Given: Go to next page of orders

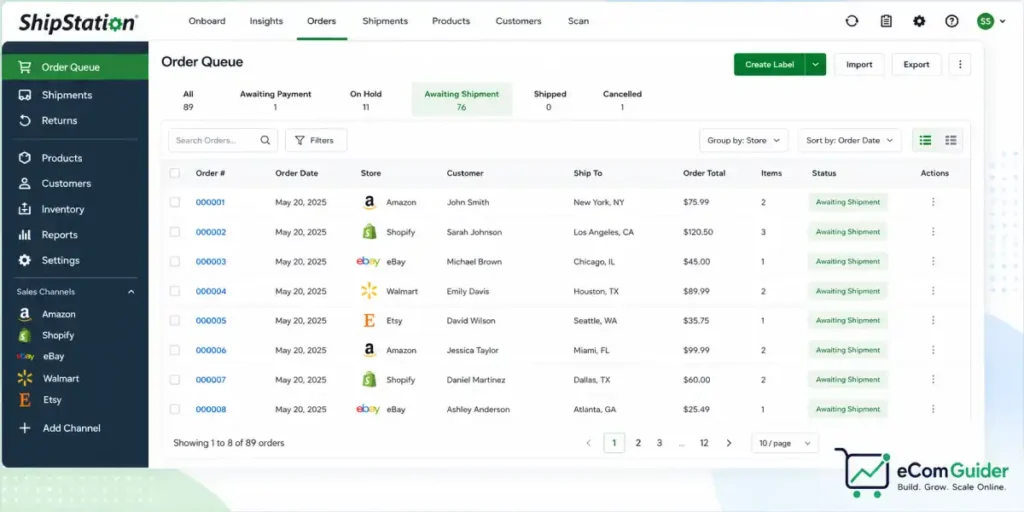Looking at the screenshot, I should click(x=729, y=443).
